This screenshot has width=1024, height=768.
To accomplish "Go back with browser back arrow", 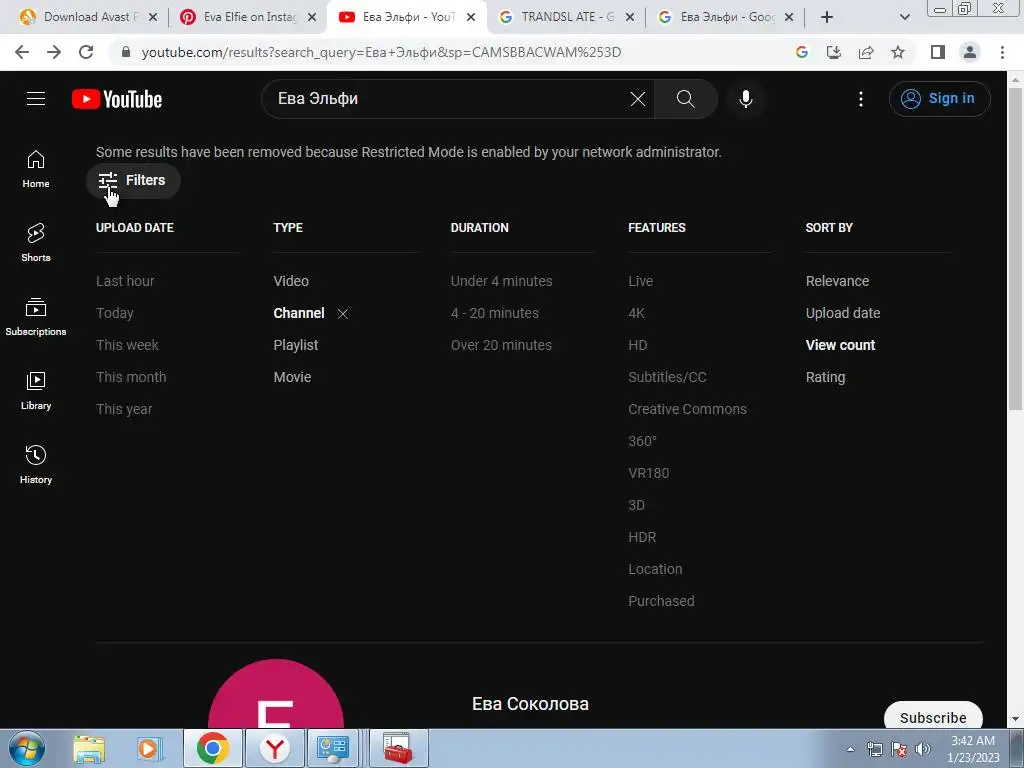I will (22, 52).
